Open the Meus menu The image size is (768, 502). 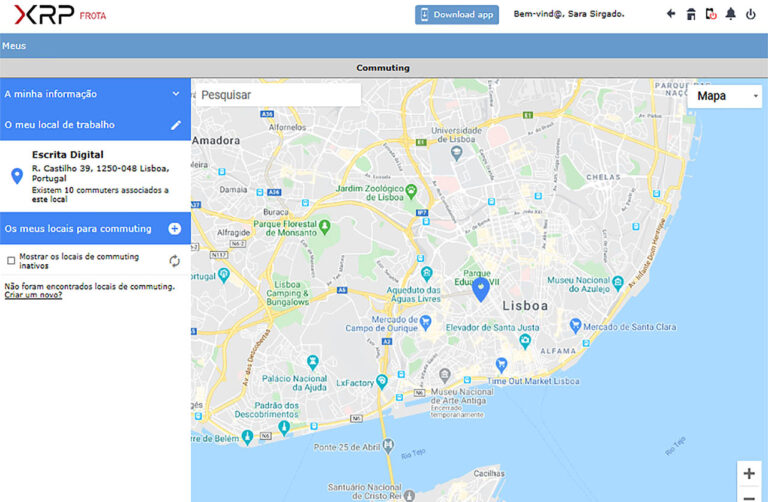pos(14,46)
